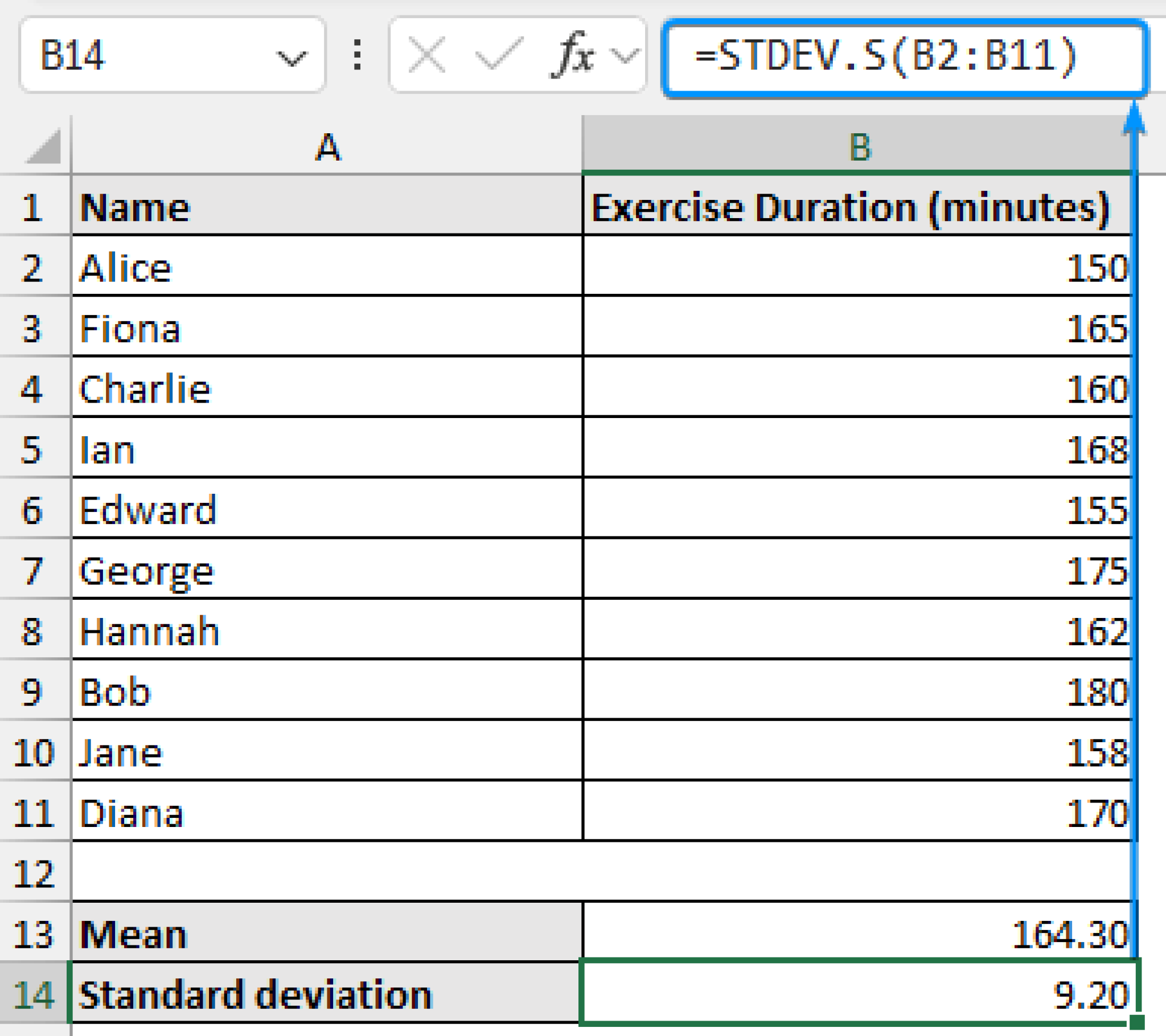The width and height of the screenshot is (1166, 1036).
Task: Select row 9 header
Action: (x=35, y=690)
